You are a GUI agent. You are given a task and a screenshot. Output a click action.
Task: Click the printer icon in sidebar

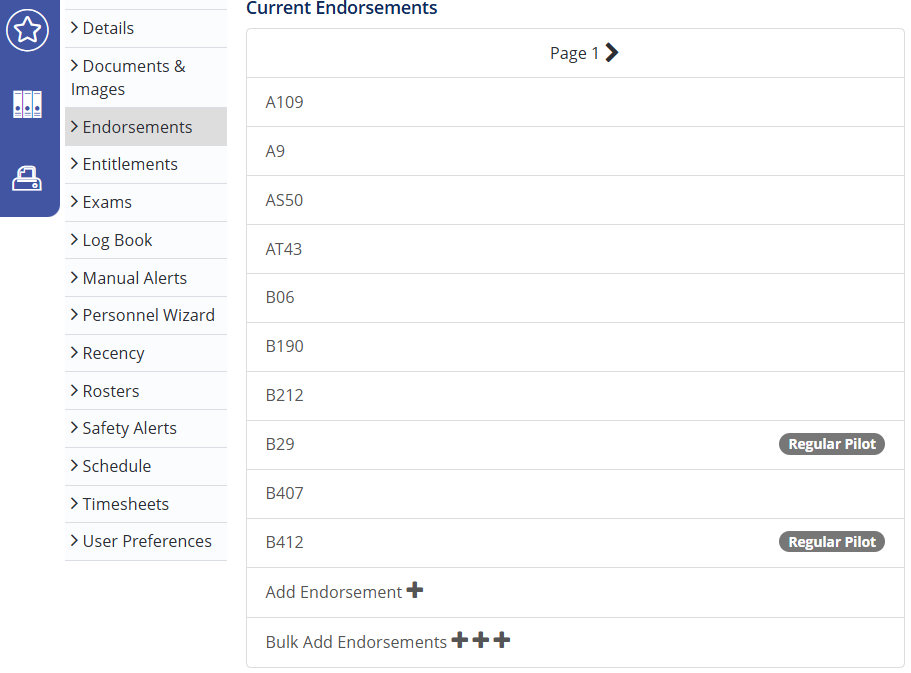pyautogui.click(x=27, y=178)
